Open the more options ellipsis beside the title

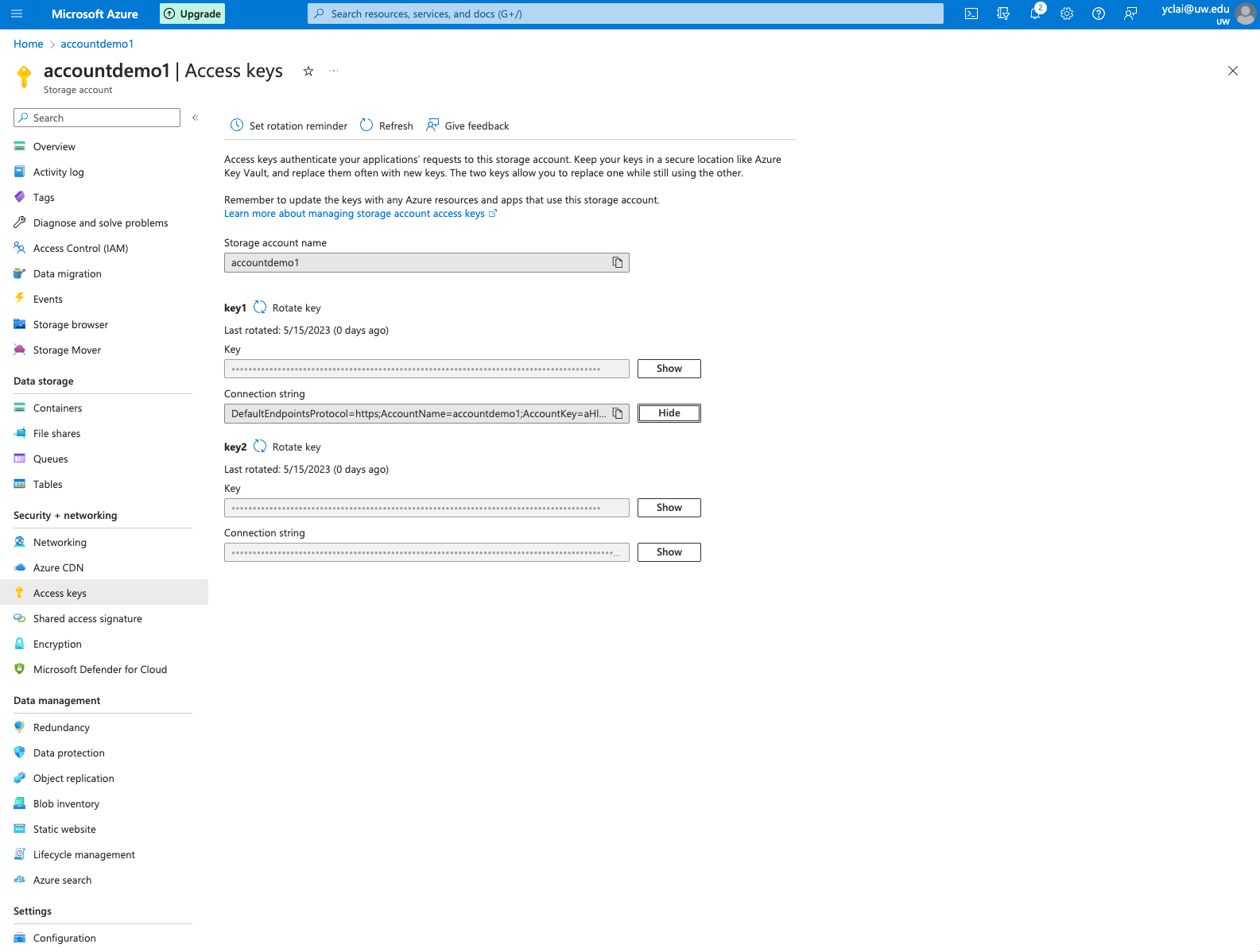(334, 71)
